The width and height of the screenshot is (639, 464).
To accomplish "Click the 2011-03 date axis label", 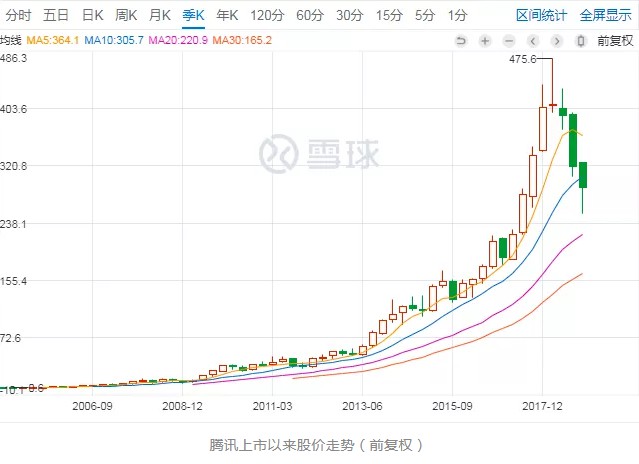I will [x=272, y=406].
